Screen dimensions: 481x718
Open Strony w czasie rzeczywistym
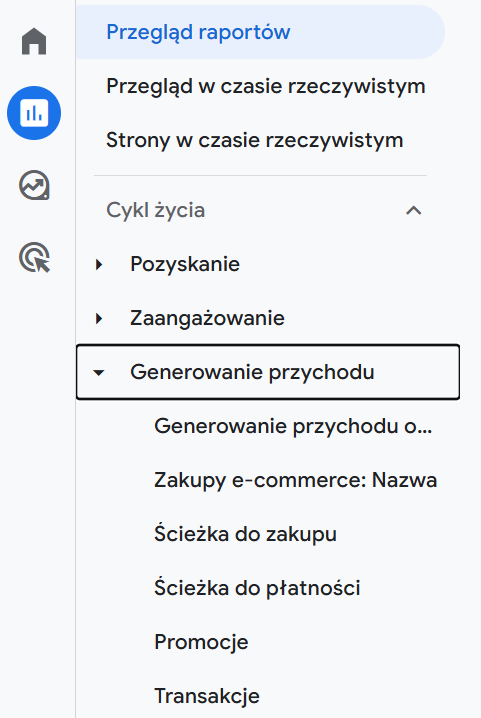(x=255, y=140)
